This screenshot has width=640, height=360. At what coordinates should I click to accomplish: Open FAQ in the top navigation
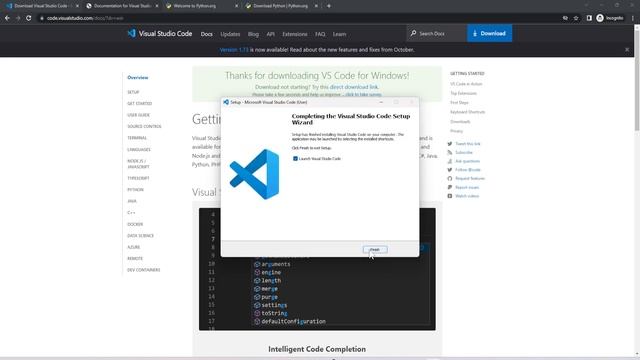(x=320, y=34)
